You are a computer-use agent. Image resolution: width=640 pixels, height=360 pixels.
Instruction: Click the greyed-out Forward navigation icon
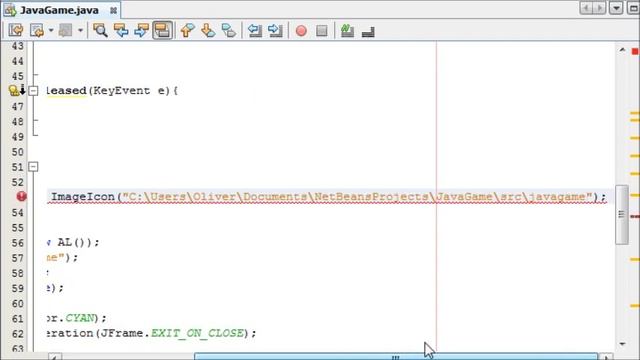pyautogui.click(x=65, y=30)
